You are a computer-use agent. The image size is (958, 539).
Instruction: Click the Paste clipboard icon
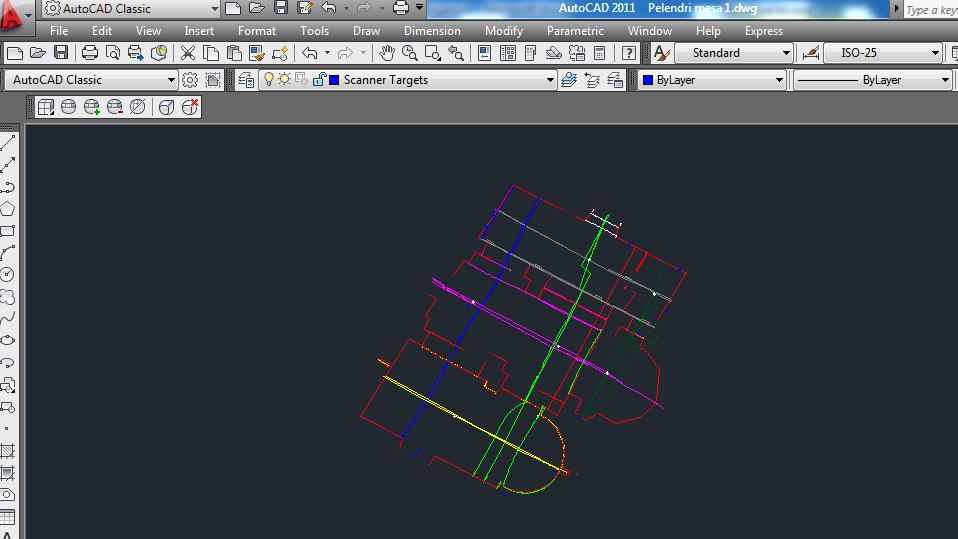234,53
